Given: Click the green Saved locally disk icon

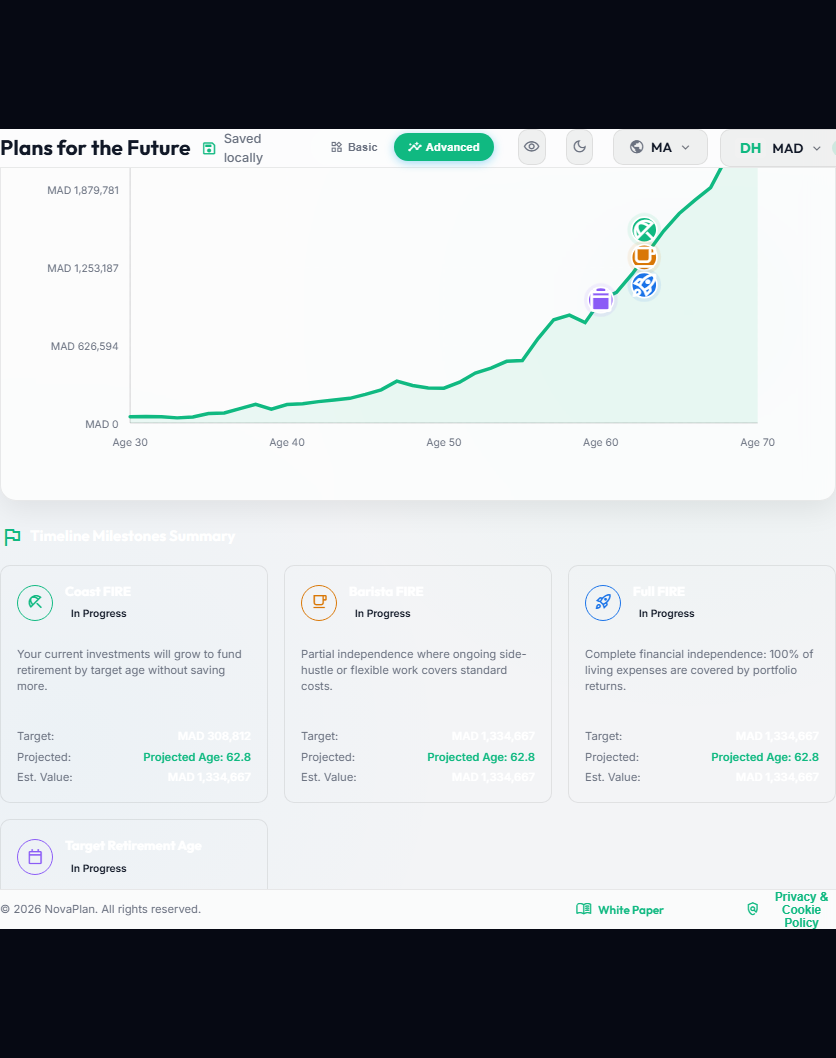Looking at the screenshot, I should pyautogui.click(x=209, y=148).
